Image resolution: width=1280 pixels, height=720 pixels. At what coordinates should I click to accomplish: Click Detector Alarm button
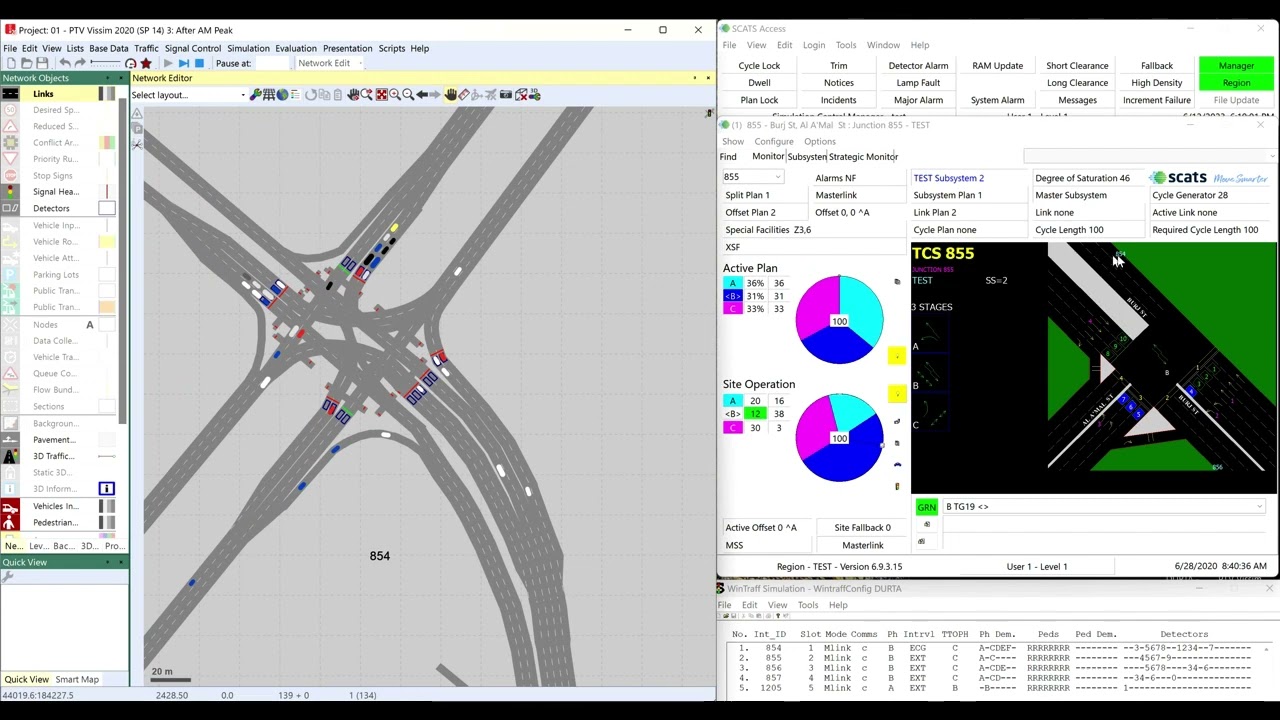pos(918,66)
